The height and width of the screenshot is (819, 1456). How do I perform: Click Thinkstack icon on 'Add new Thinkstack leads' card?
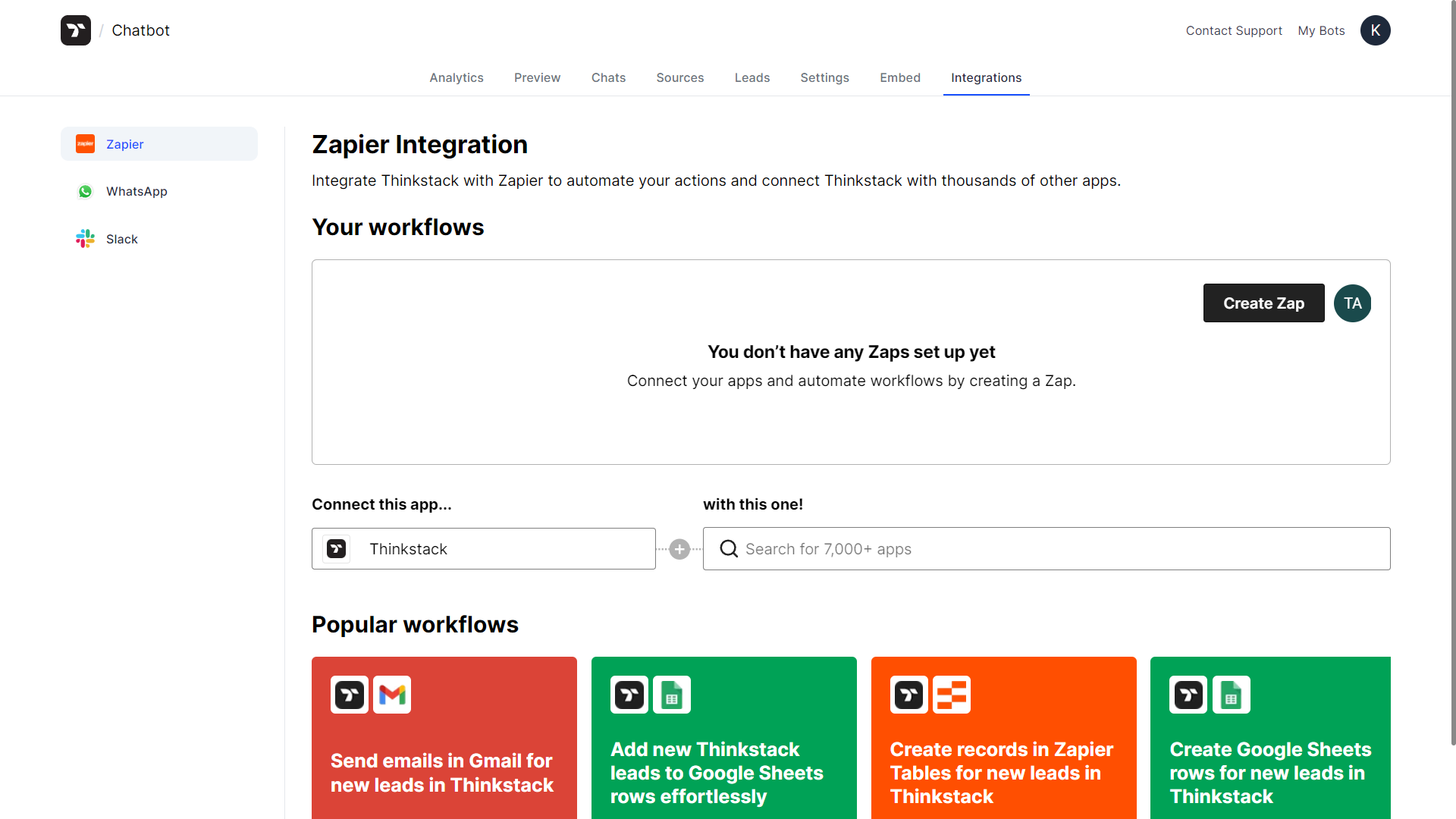[x=629, y=695]
